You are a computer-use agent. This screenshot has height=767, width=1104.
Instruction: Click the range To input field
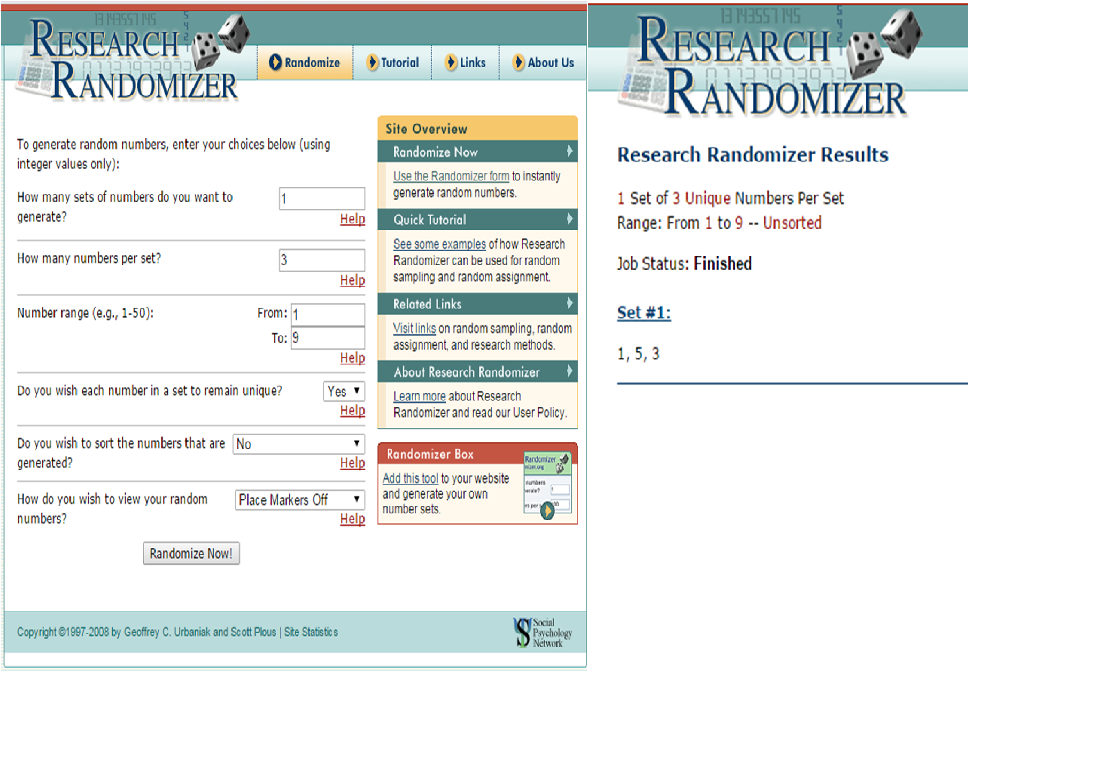328,338
